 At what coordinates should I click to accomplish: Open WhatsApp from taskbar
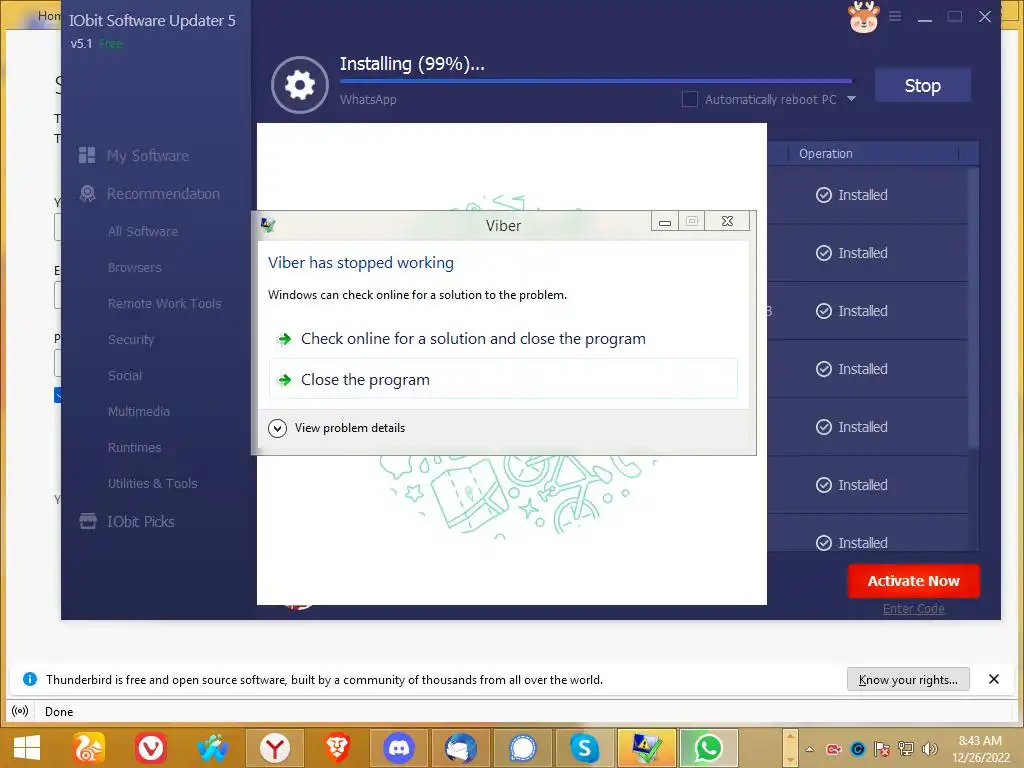coord(708,748)
